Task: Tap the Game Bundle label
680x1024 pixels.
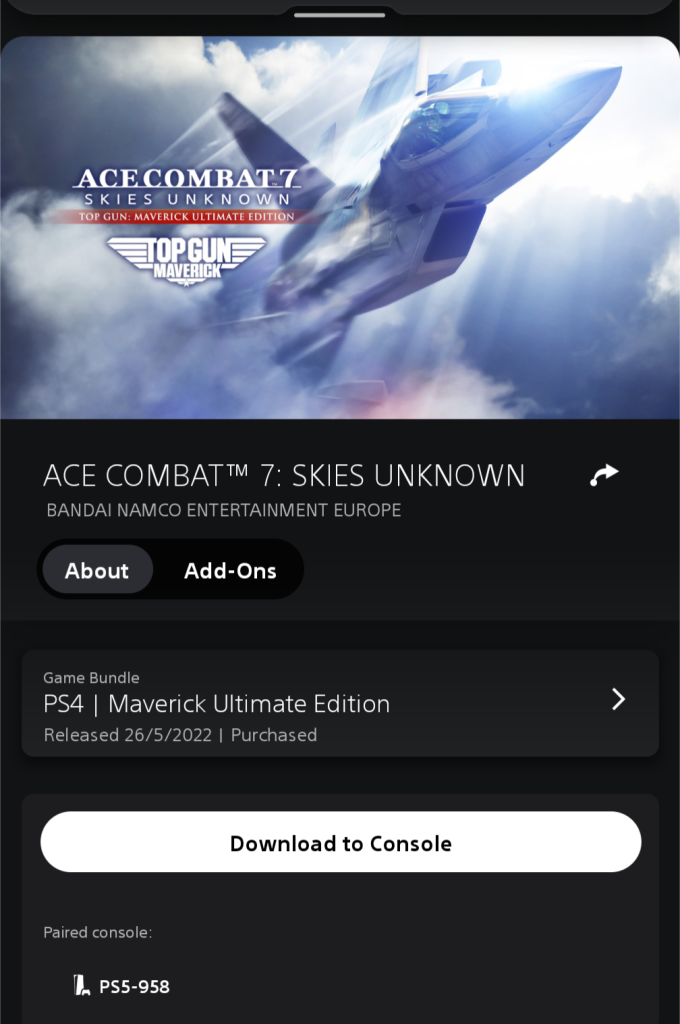Action: pyautogui.click(x=91, y=677)
